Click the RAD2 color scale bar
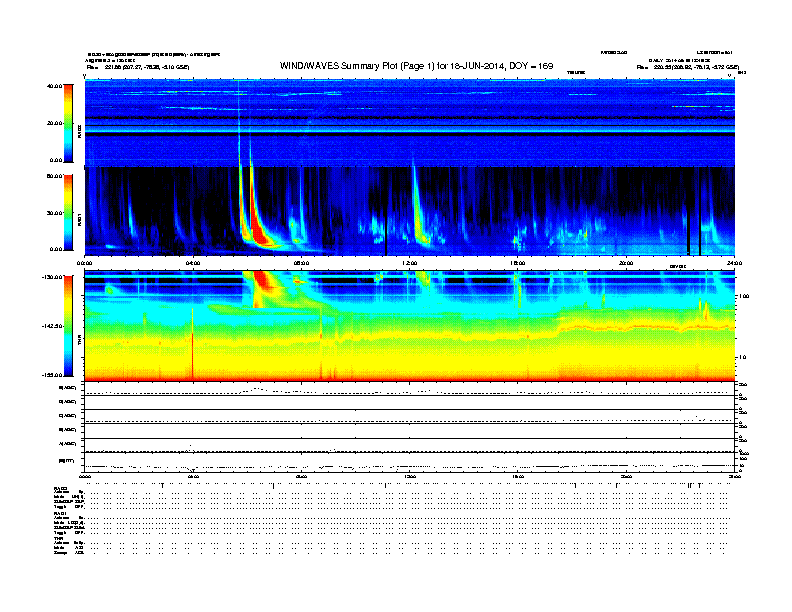 tap(68, 123)
